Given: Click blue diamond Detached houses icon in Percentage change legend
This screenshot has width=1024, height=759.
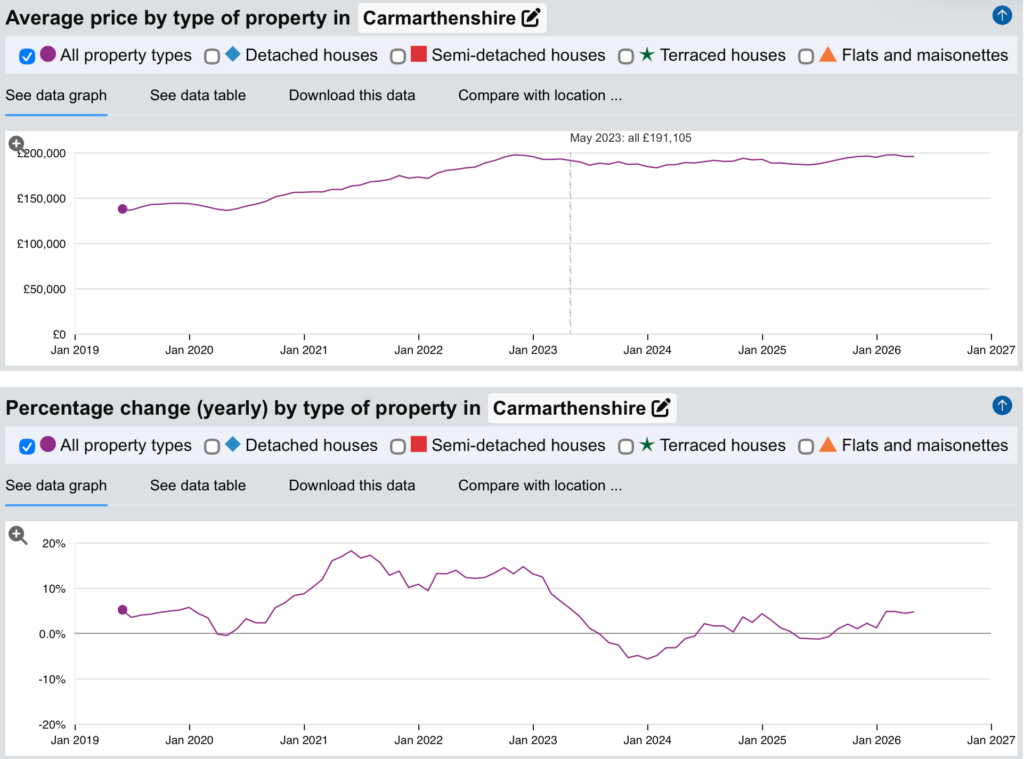Looking at the screenshot, I should [232, 444].
